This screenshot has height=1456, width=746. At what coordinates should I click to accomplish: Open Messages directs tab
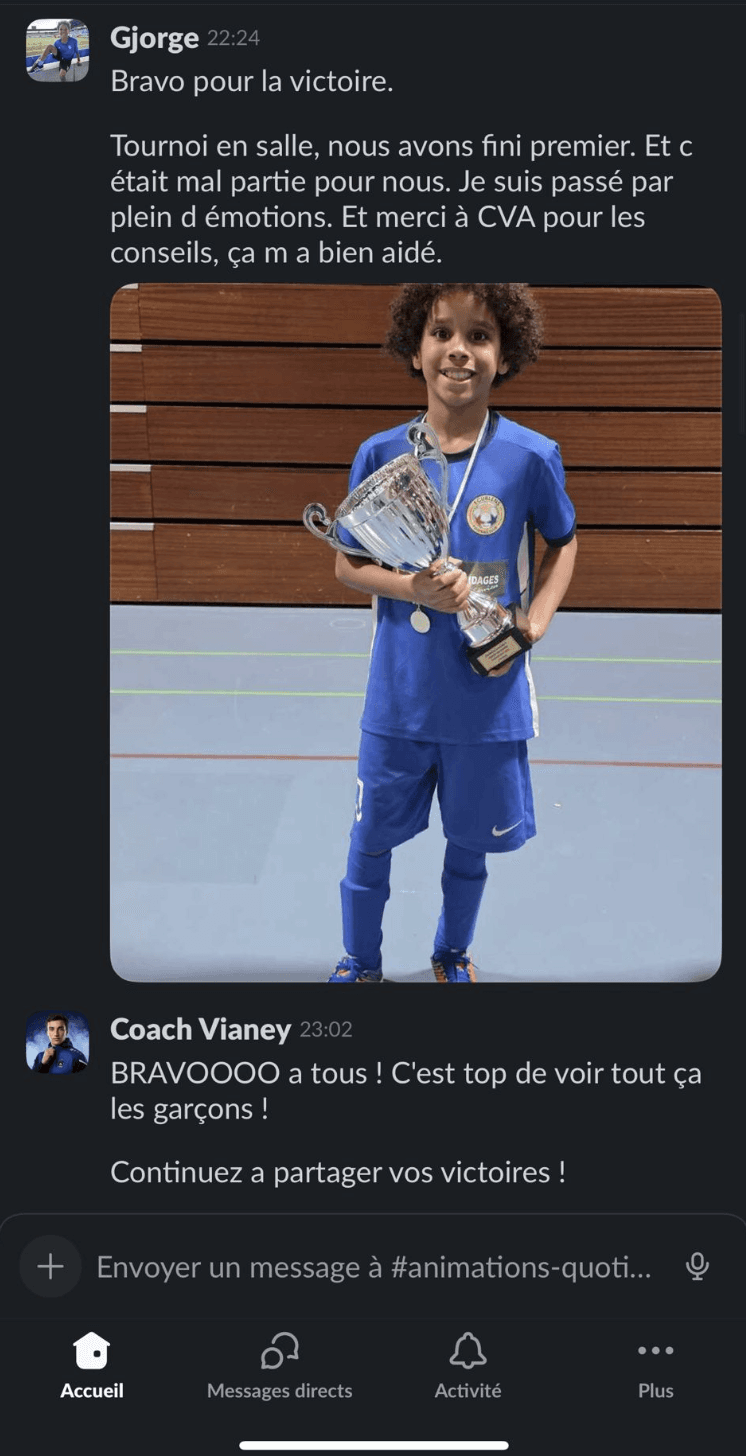(279, 1365)
